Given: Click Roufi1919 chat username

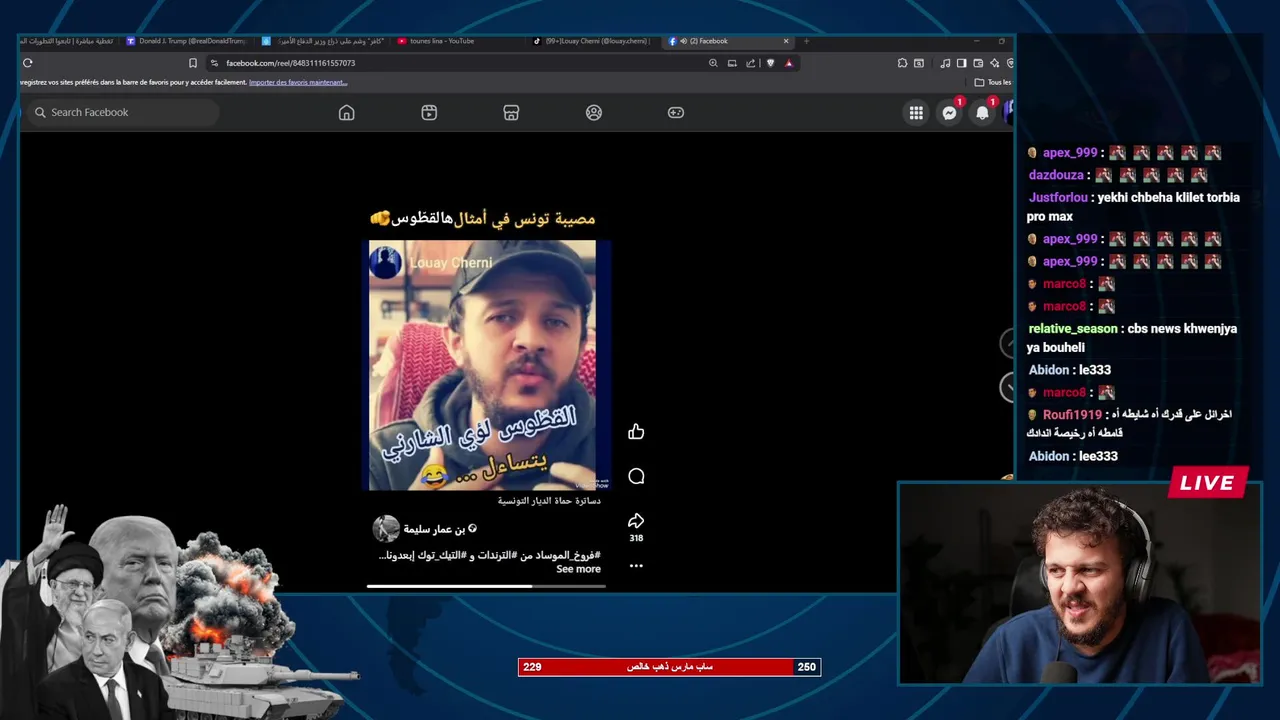Looking at the screenshot, I should click(1071, 414).
